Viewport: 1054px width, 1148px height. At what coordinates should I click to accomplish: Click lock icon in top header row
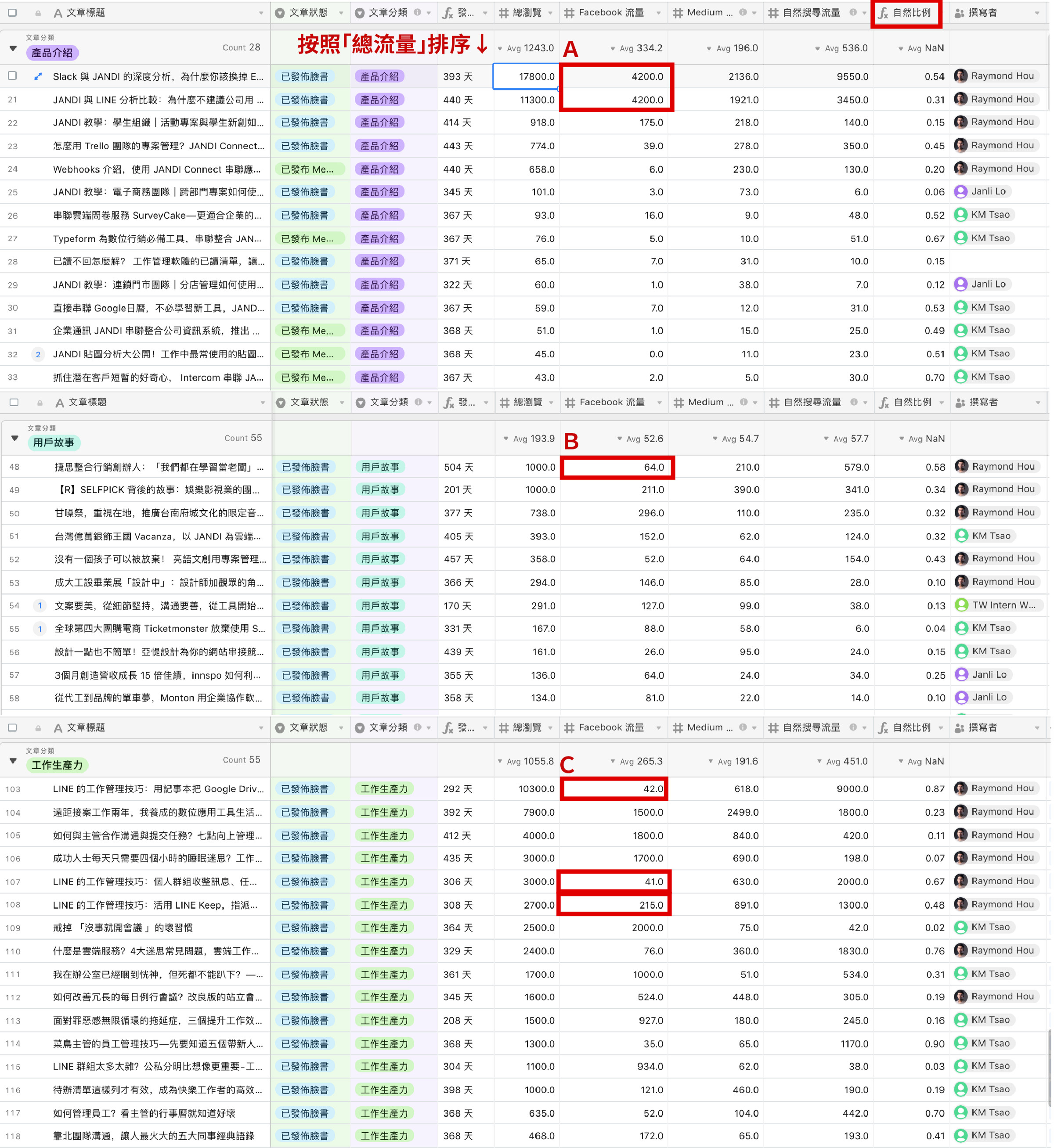pos(38,13)
